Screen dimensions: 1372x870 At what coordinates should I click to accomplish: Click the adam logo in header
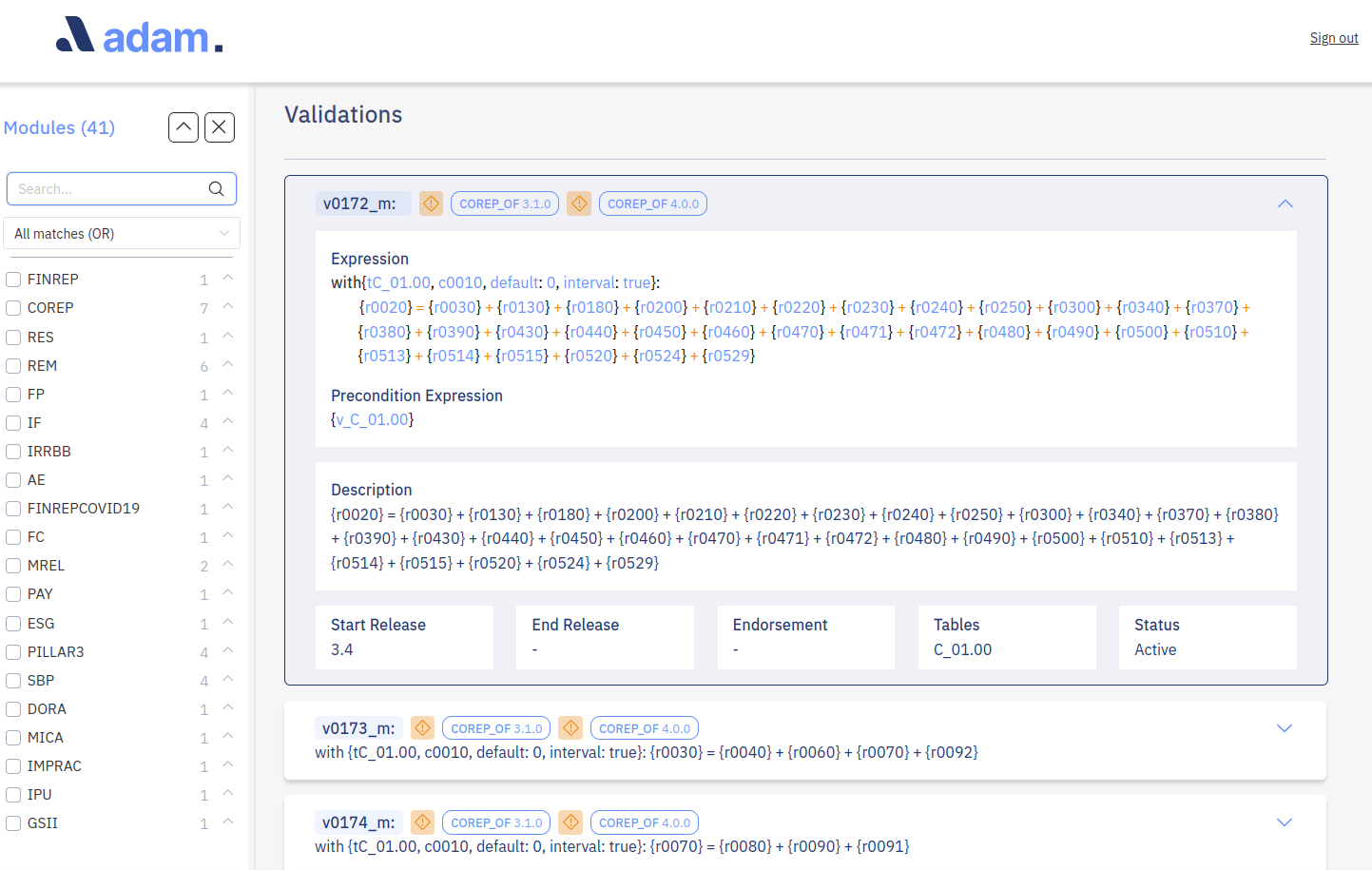point(140,36)
